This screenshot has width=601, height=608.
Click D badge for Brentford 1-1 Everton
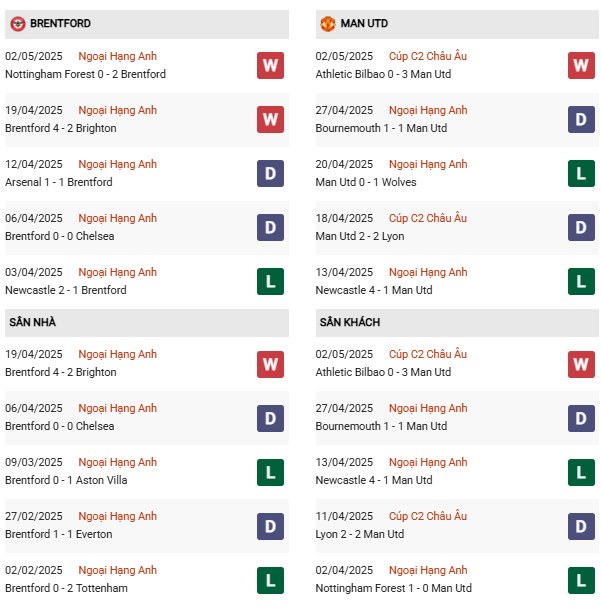click(x=270, y=526)
